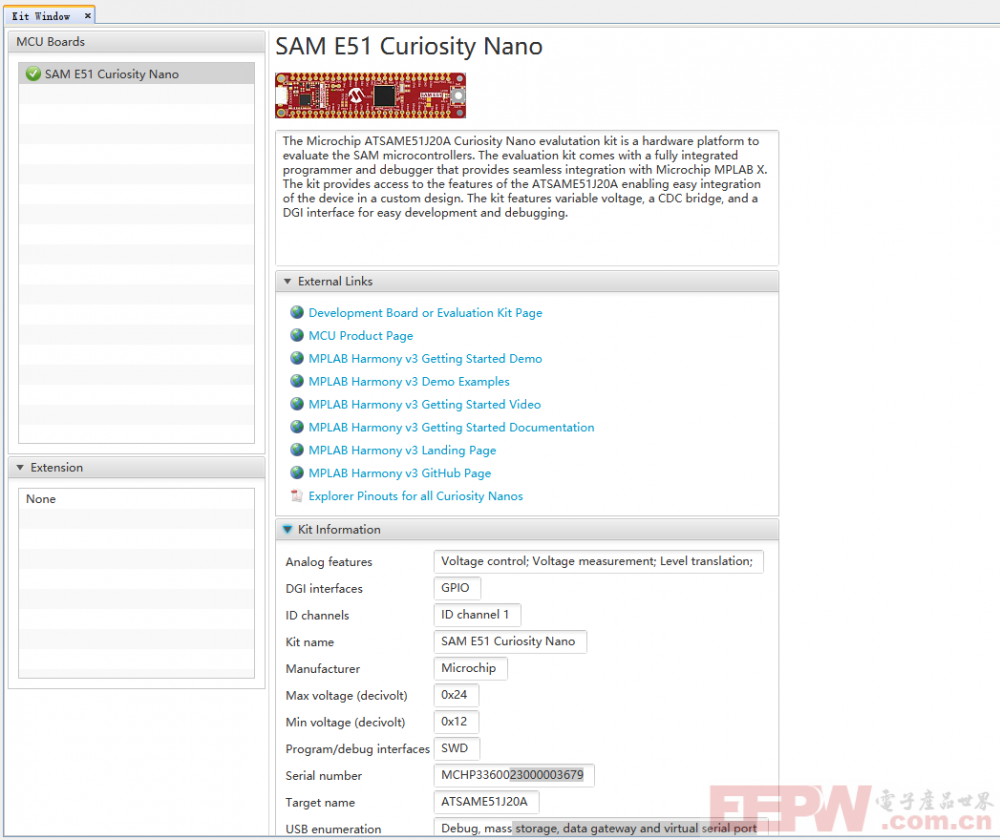Click globe icon beside Landing Page link
Viewport: 1000px width, 840px height.
tap(297, 450)
